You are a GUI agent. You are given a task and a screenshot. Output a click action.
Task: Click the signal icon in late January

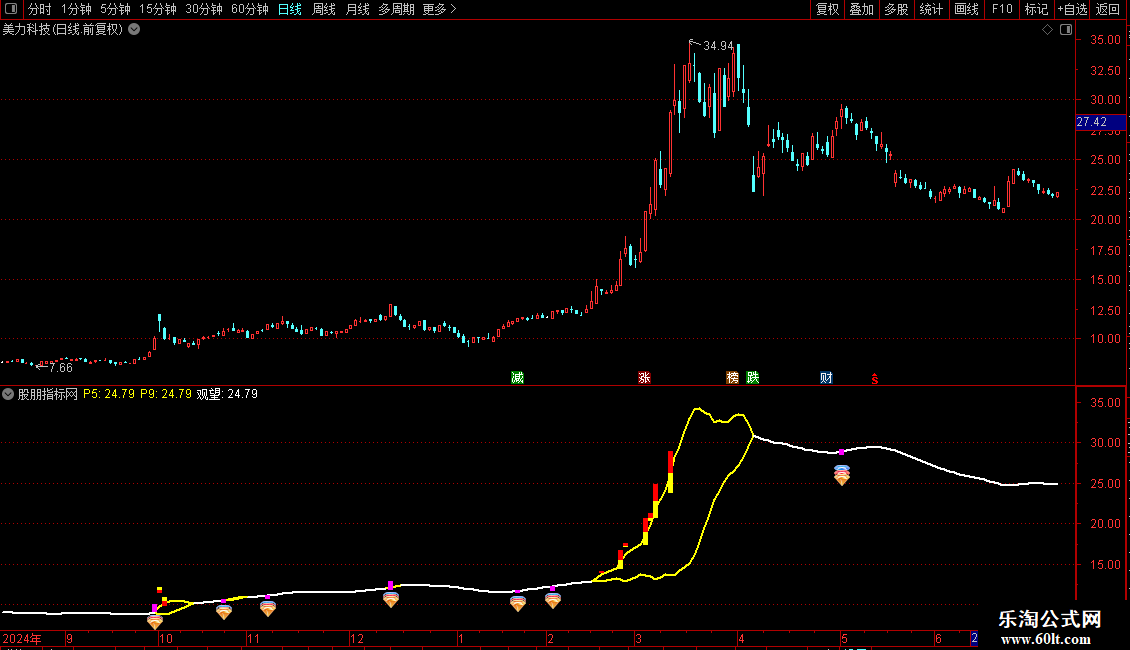[x=517, y=604]
